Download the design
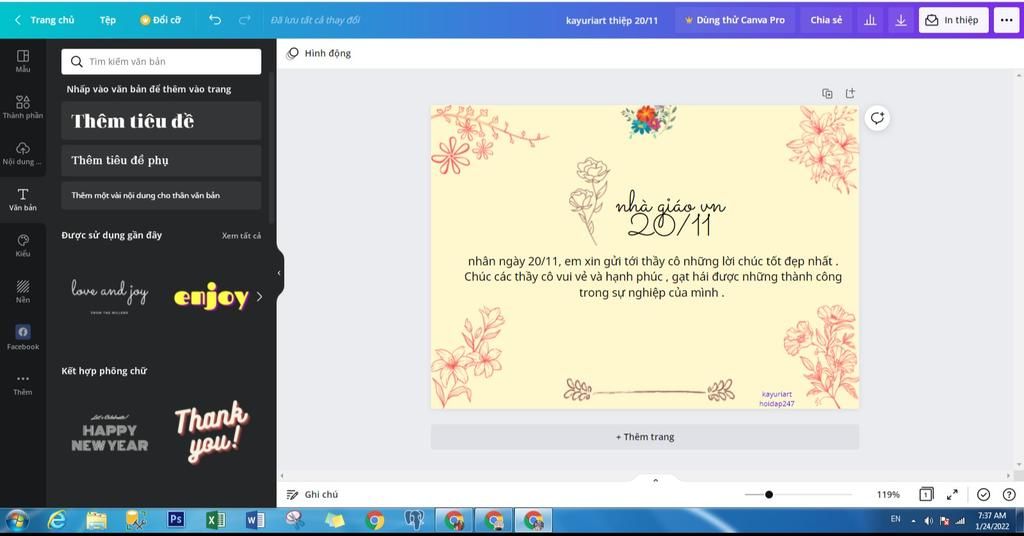 (901, 20)
